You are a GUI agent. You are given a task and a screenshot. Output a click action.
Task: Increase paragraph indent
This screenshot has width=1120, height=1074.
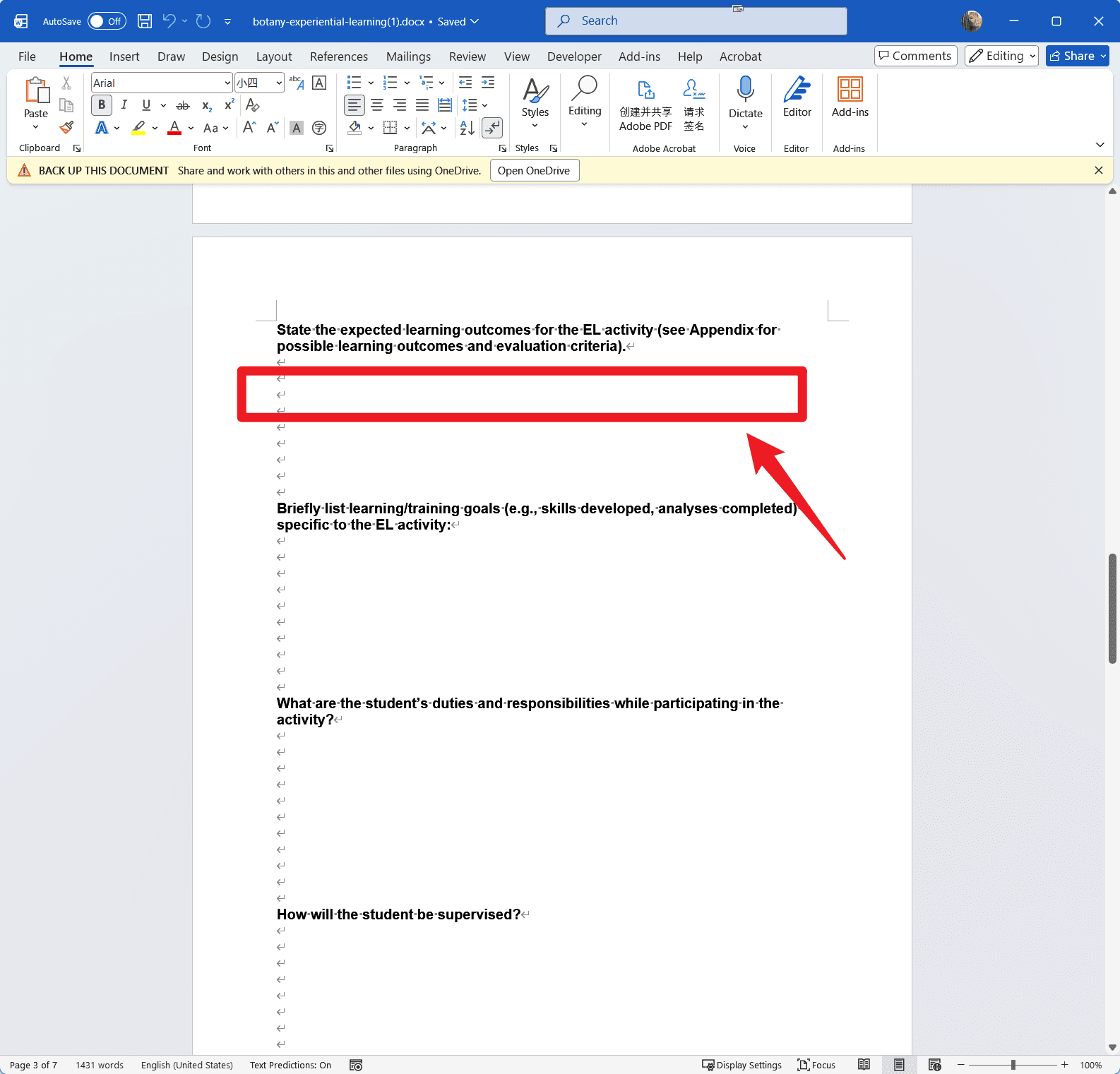point(488,83)
